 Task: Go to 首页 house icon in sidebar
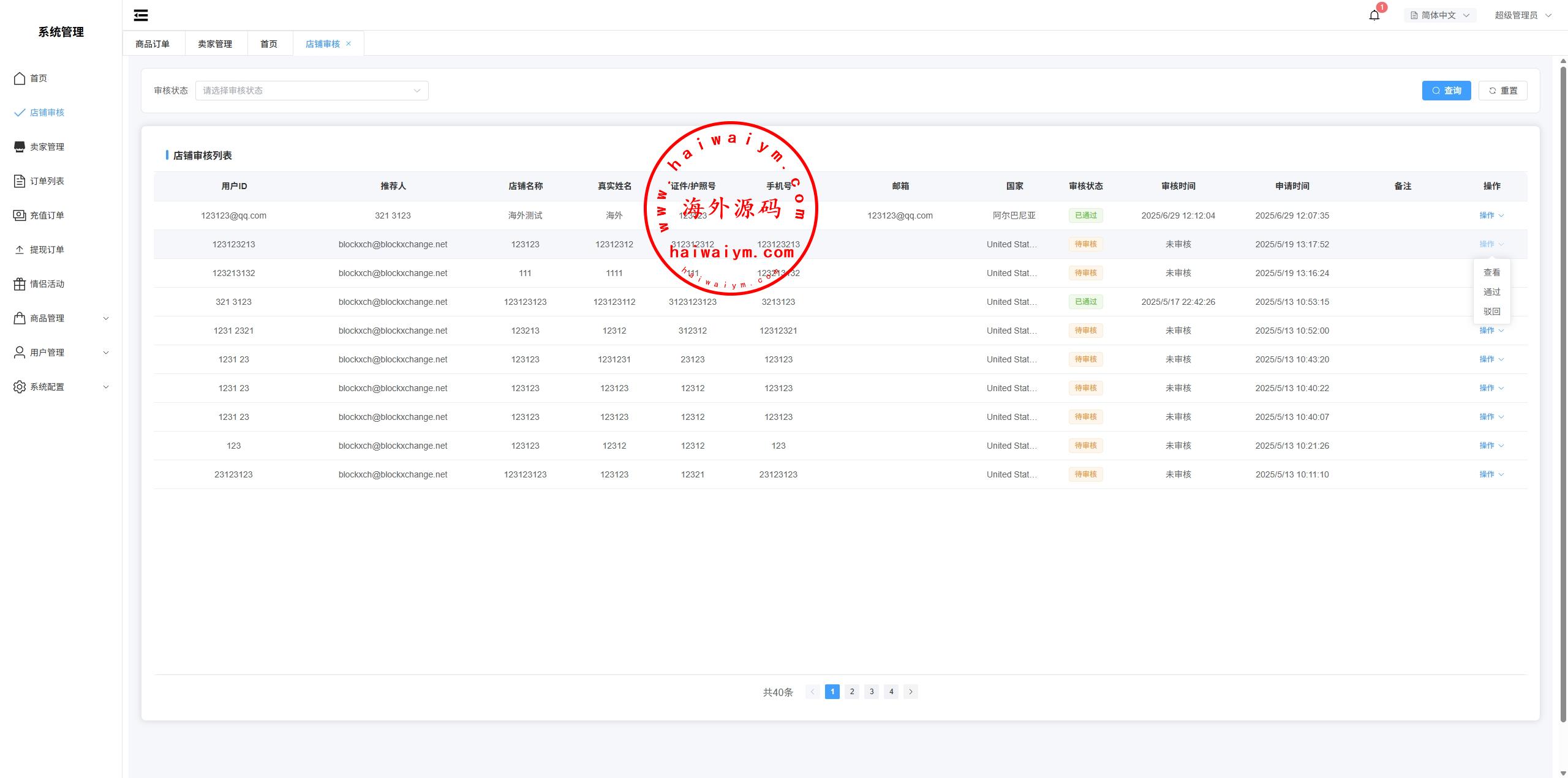[20, 78]
